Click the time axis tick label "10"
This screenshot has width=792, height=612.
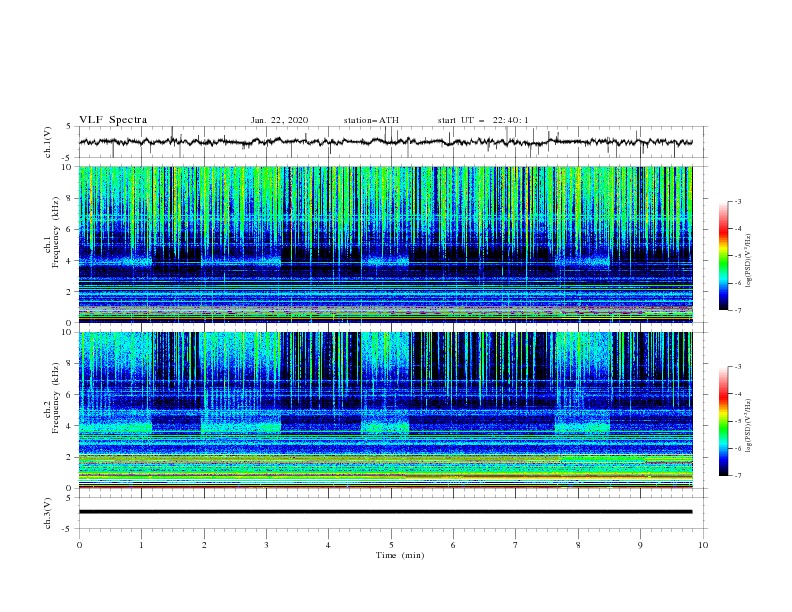[703, 545]
